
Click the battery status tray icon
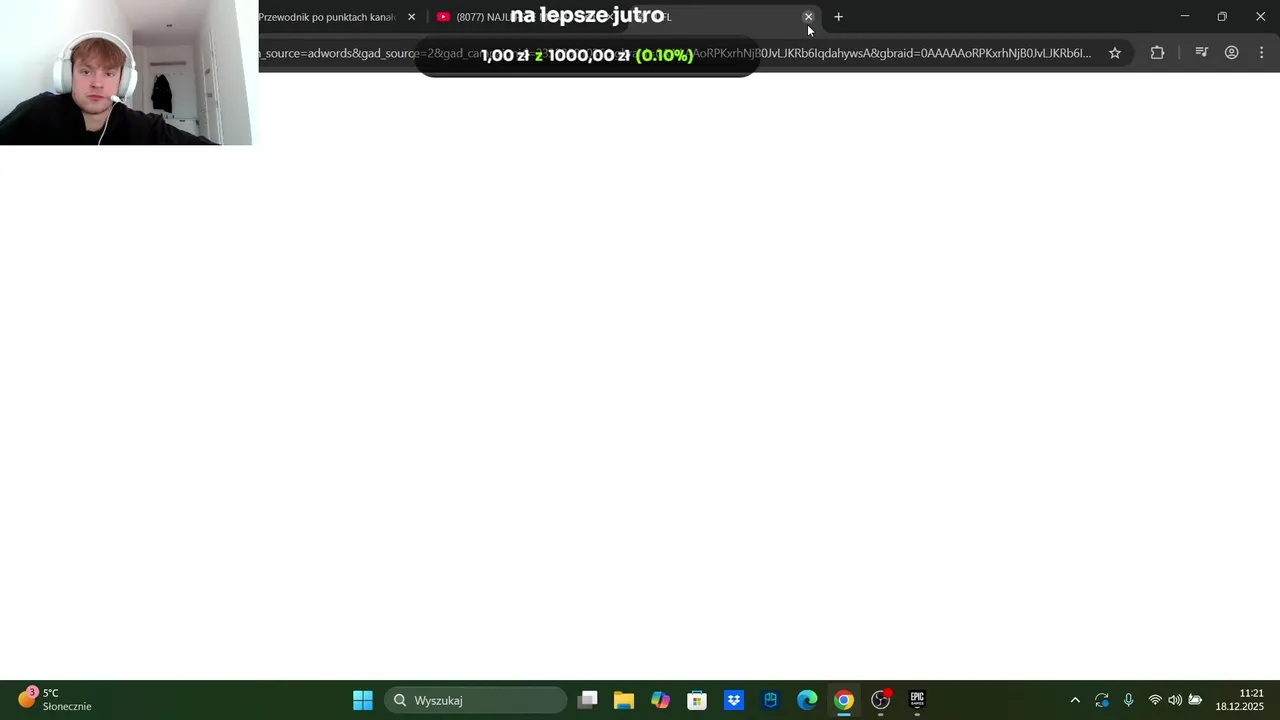1195,700
